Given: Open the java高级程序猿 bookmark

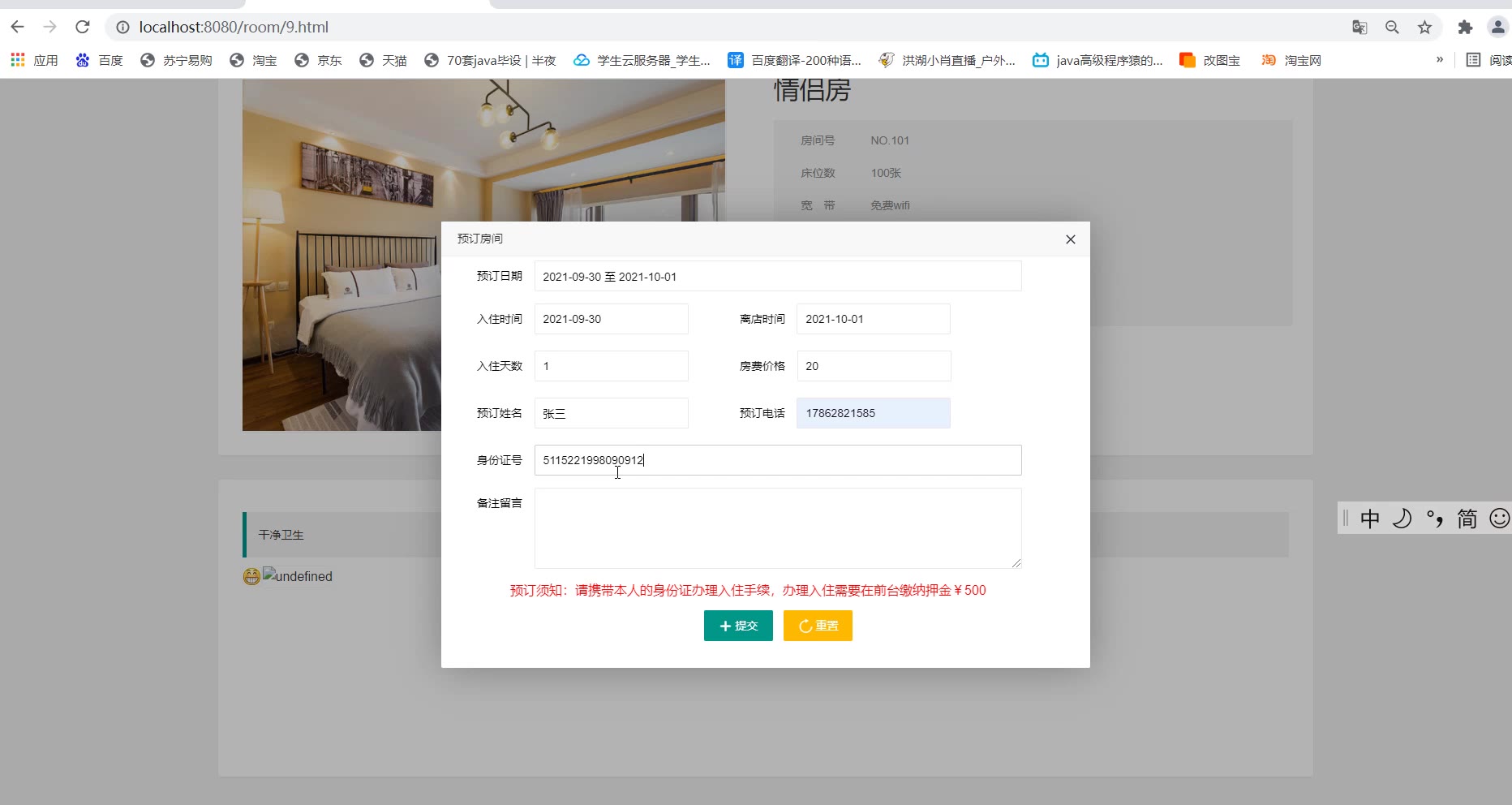Looking at the screenshot, I should (x=1097, y=60).
